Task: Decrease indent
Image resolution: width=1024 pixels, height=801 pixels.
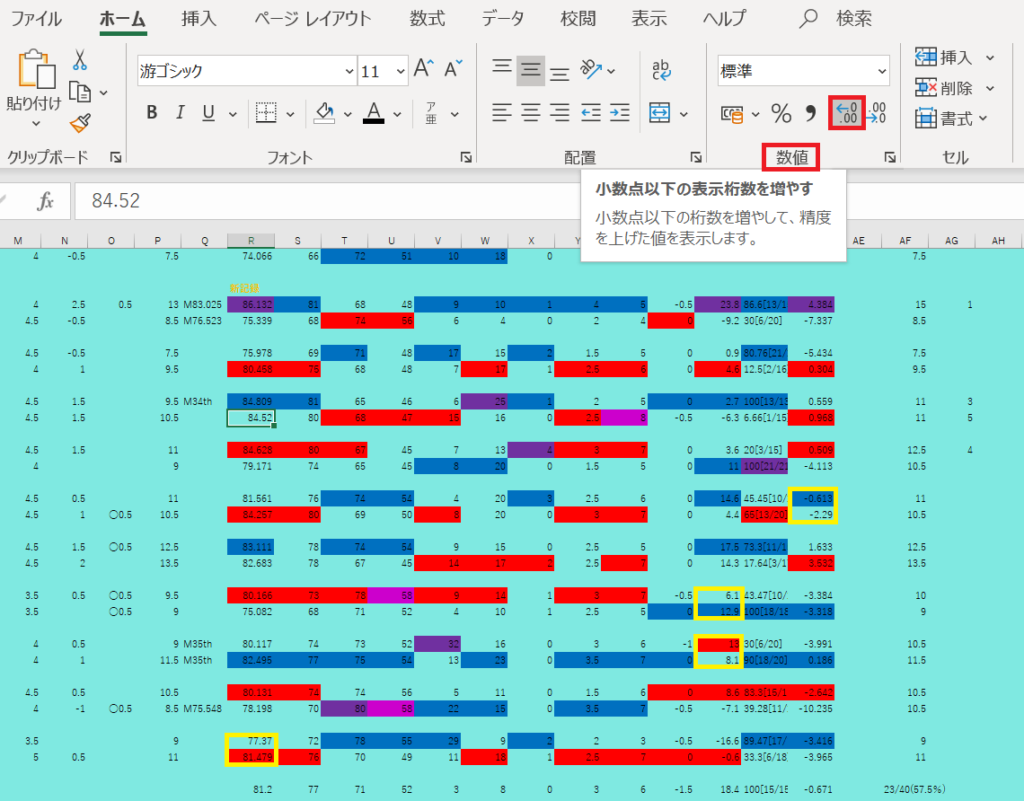Action: coord(590,113)
